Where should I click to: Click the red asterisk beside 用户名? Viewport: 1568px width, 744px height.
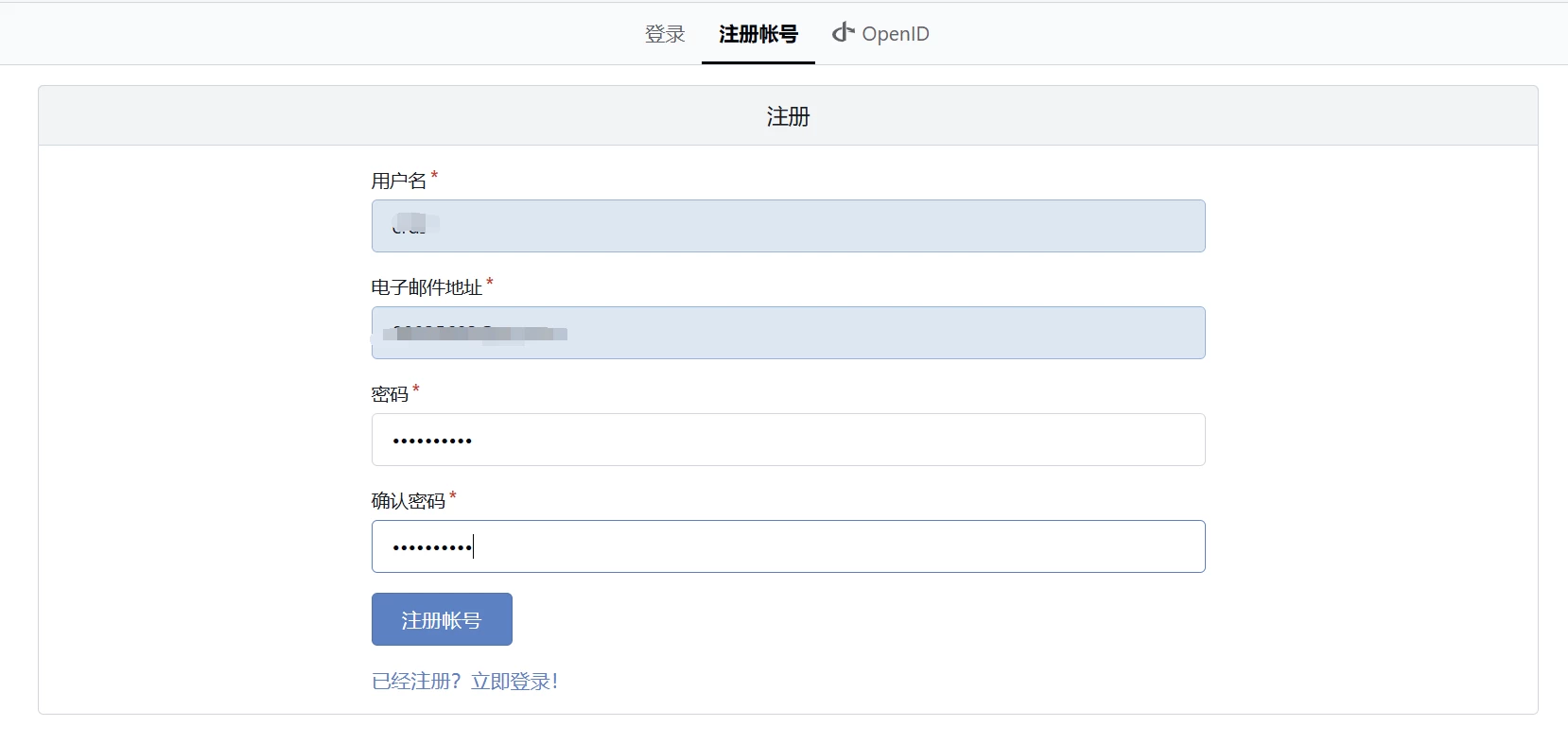[x=434, y=175]
